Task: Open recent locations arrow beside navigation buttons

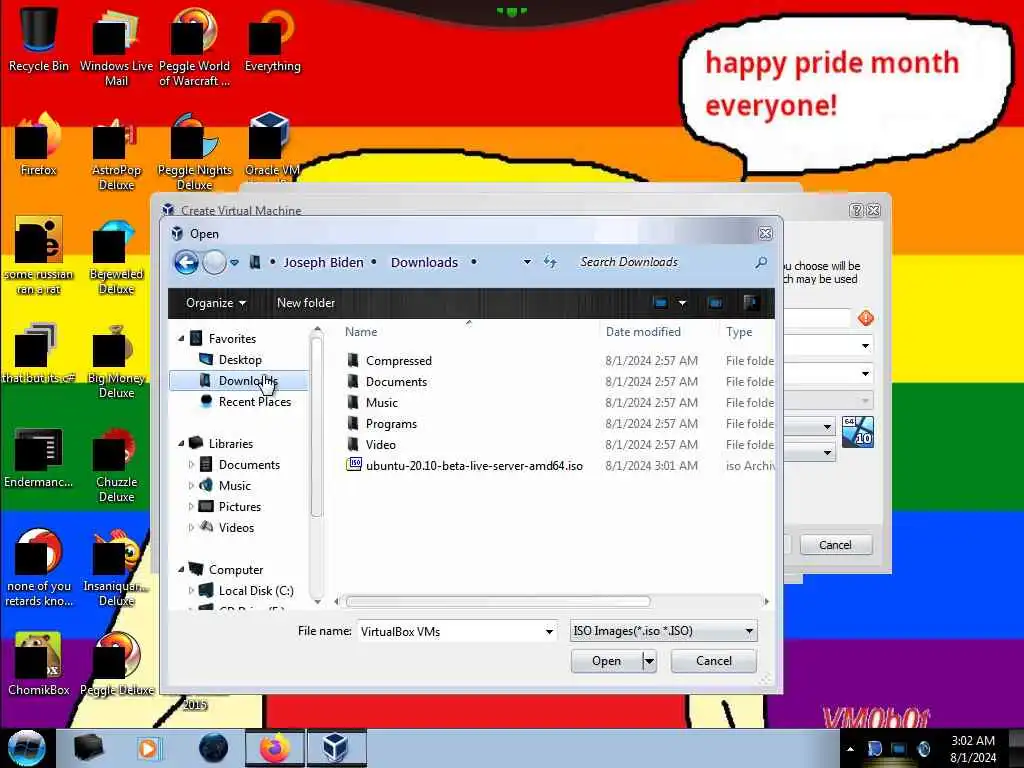Action: [234, 263]
